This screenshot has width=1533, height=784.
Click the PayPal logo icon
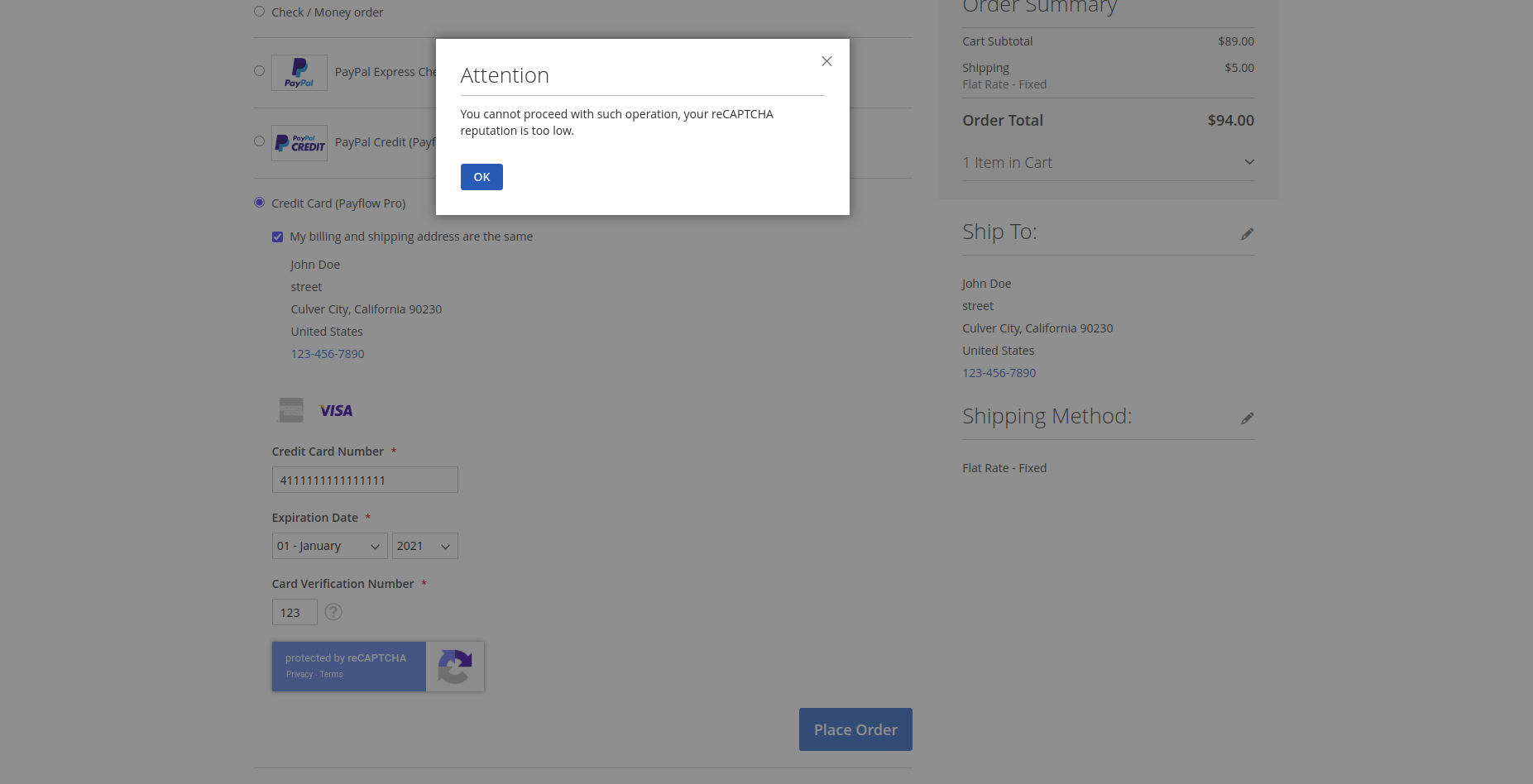click(x=299, y=73)
